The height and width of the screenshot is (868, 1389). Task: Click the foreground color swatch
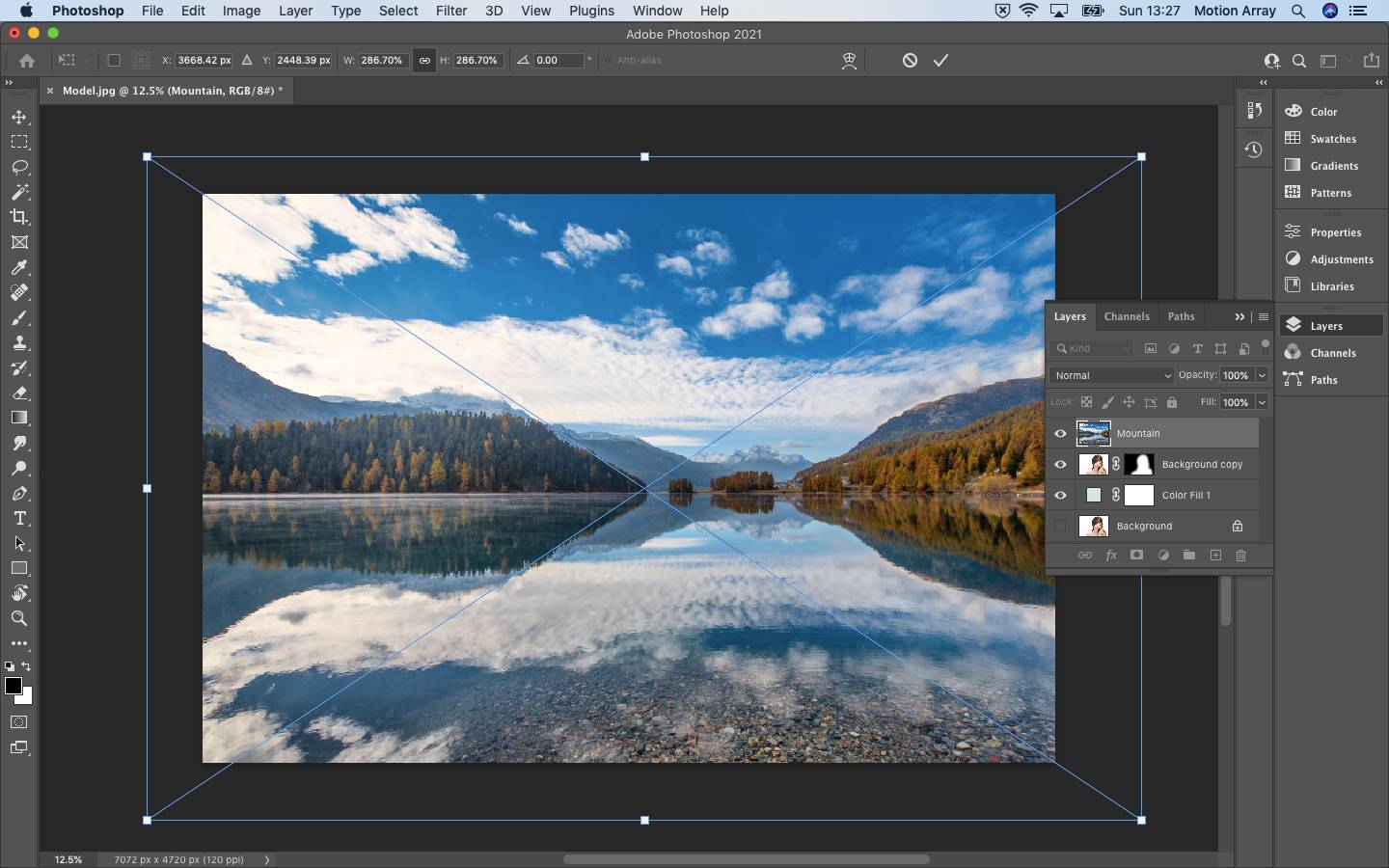coord(13,685)
